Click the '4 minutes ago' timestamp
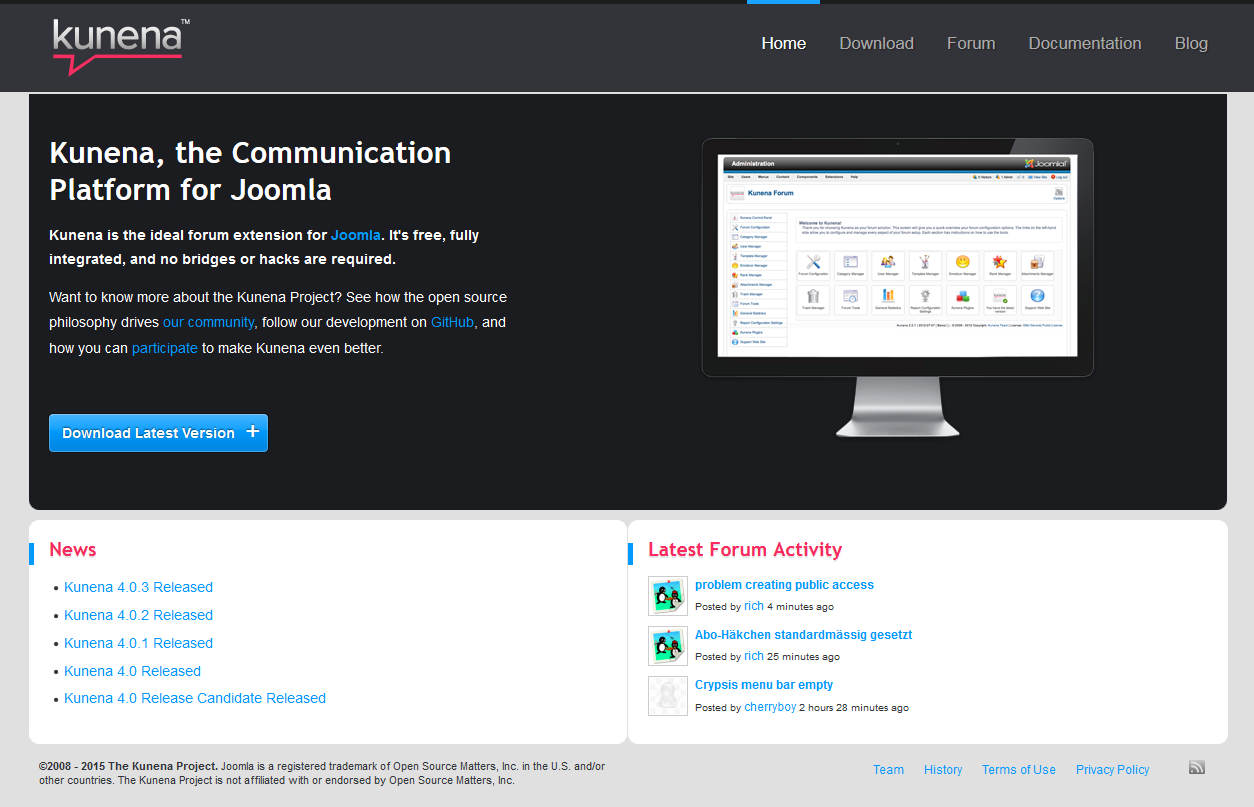1254x807 pixels. tap(800, 607)
